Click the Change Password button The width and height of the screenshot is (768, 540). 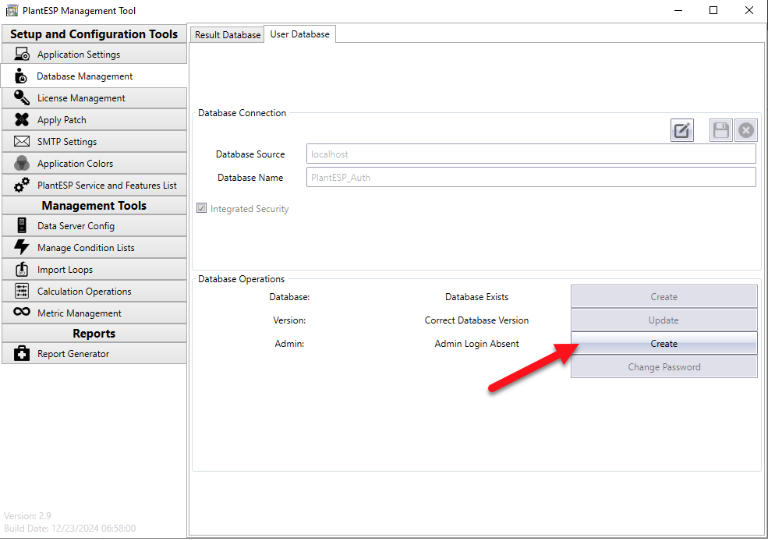[664, 367]
